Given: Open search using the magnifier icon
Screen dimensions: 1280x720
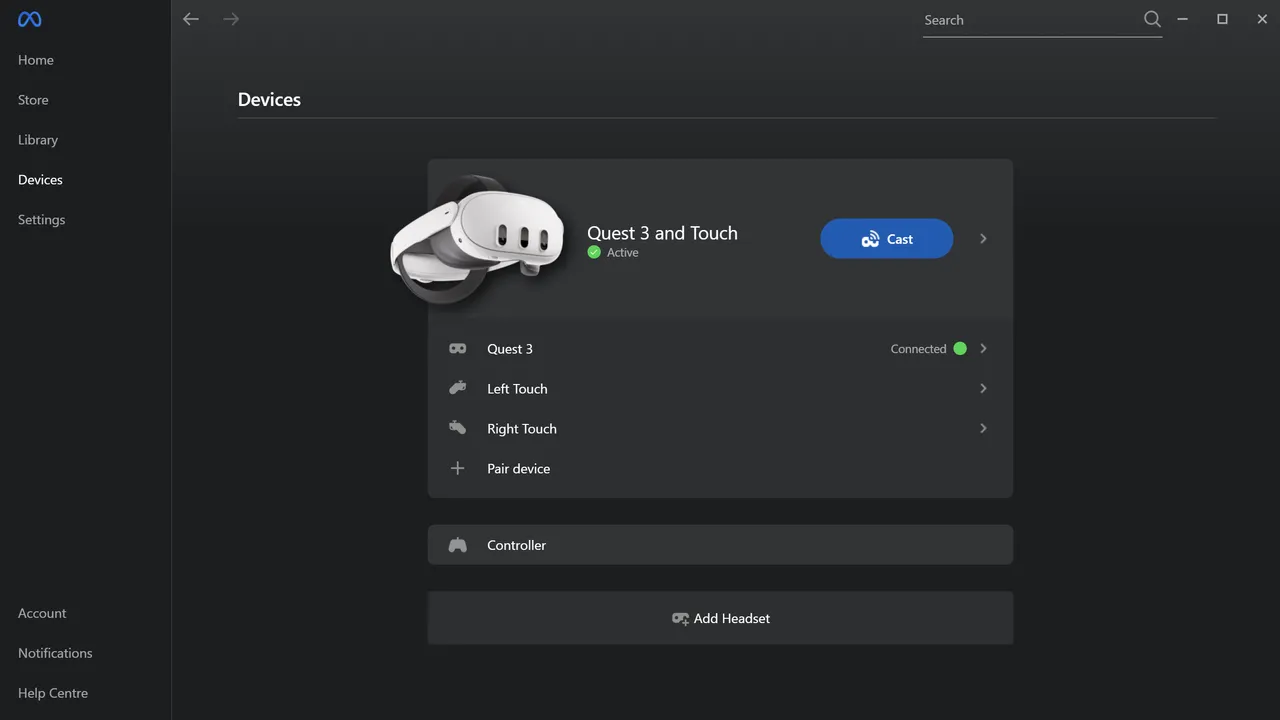Looking at the screenshot, I should point(1152,18).
